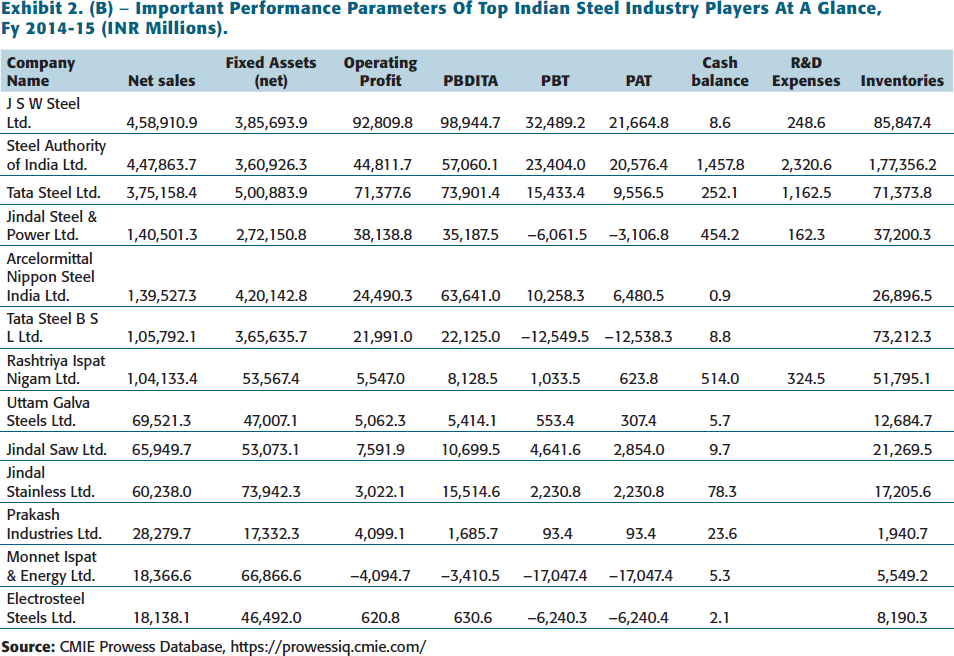Click Tata Steel Ltd. company name
The image size is (954, 656).
54,193
